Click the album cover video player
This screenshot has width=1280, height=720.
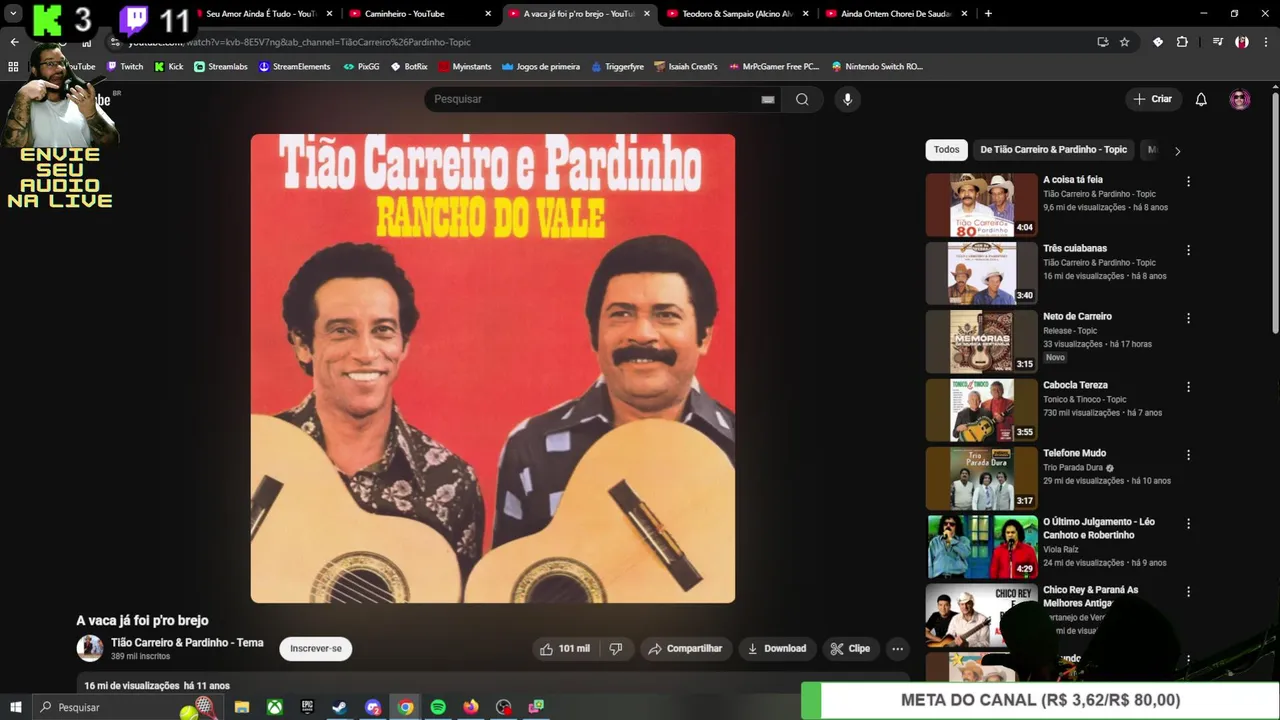[493, 368]
